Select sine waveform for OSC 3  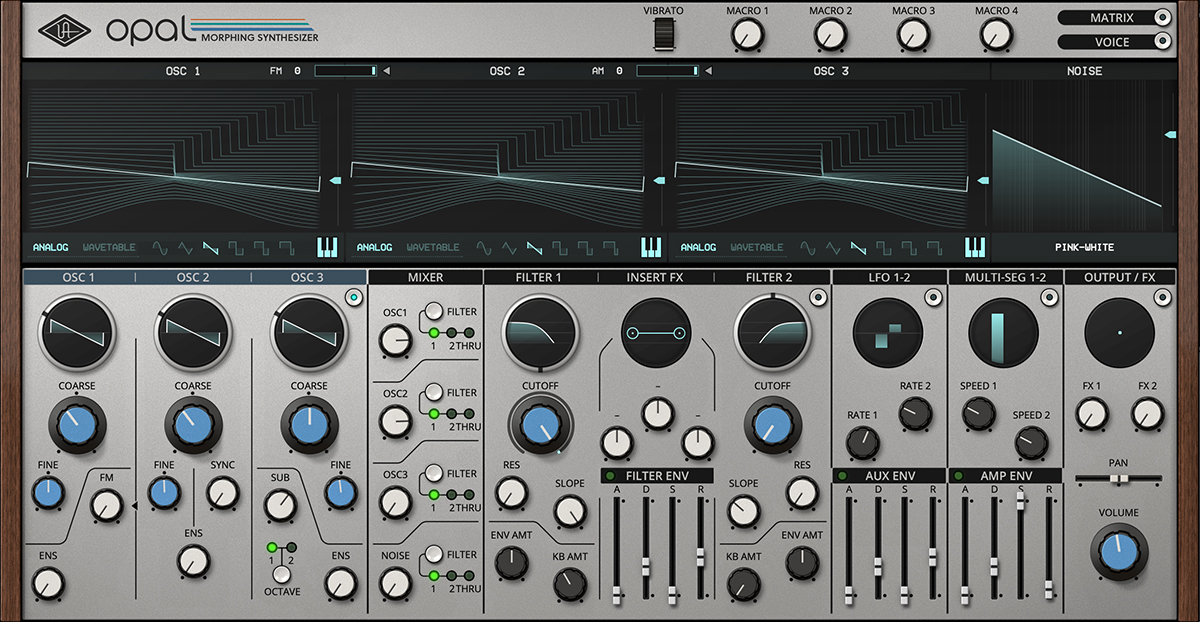808,247
